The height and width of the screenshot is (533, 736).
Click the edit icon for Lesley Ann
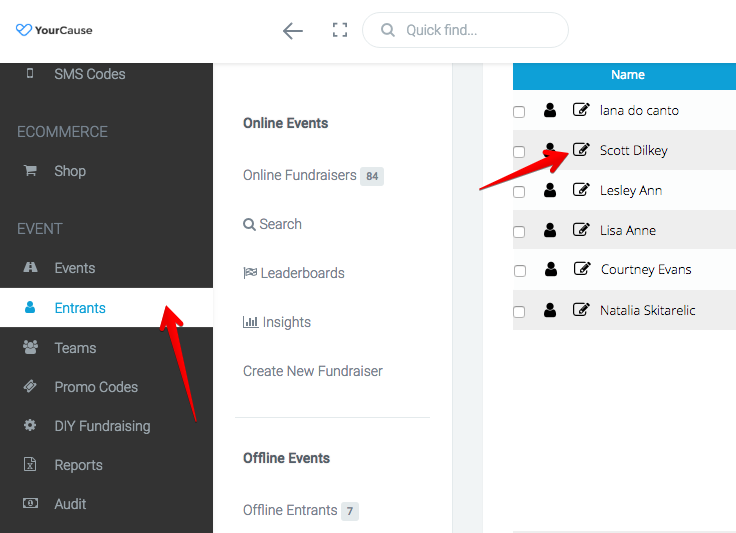581,190
